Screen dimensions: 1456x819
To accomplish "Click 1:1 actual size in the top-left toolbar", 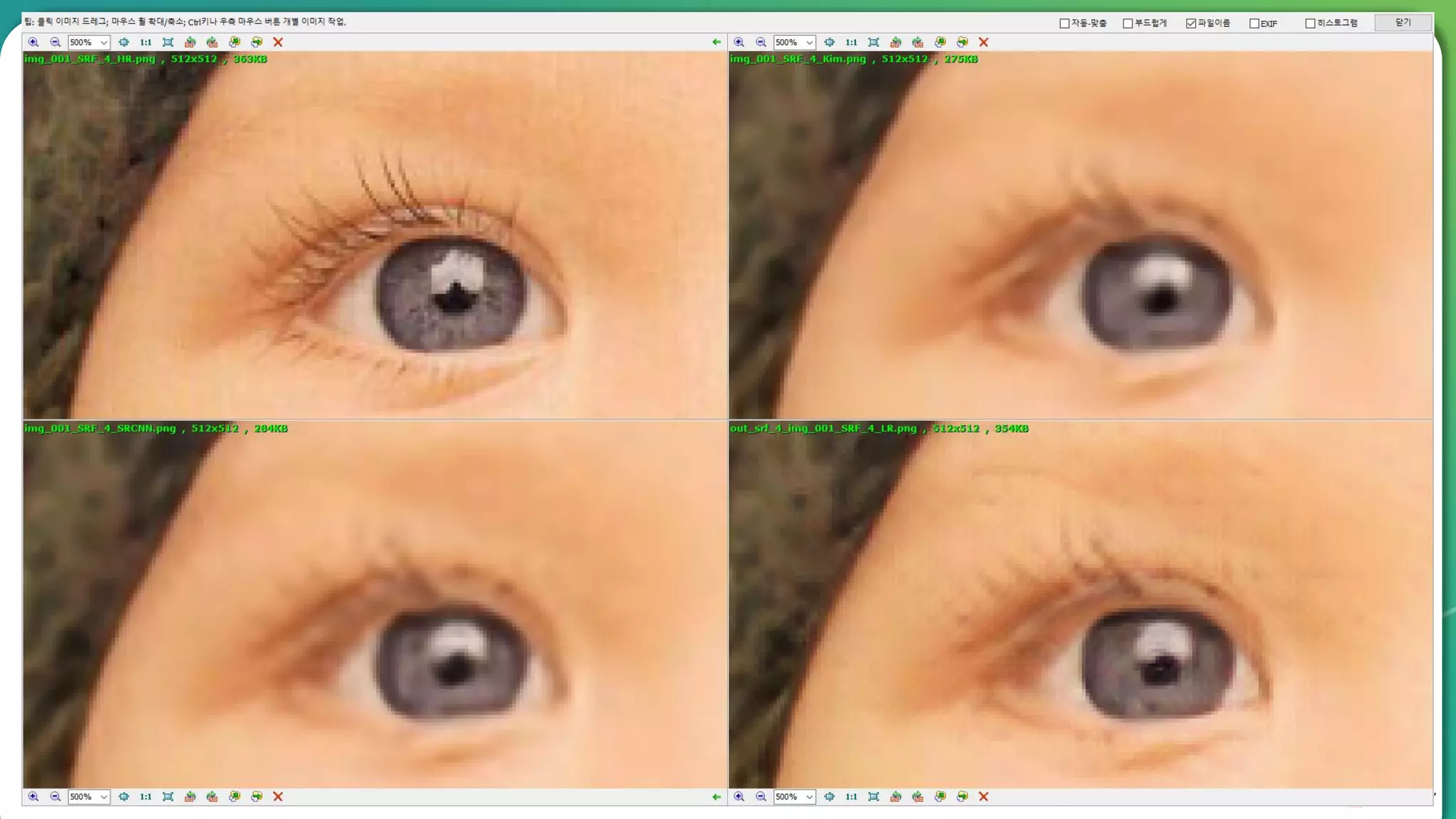I will tap(146, 42).
